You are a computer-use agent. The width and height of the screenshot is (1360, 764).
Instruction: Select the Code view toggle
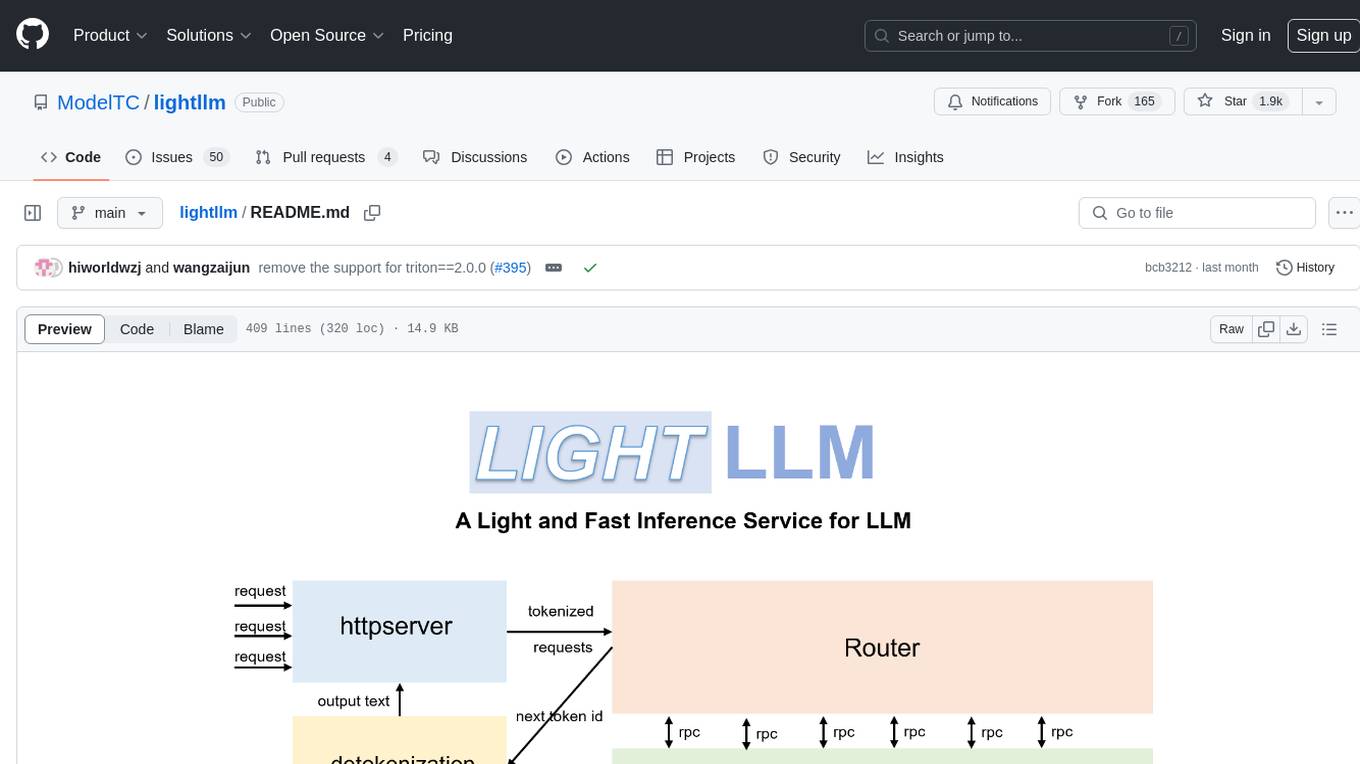[137, 329]
